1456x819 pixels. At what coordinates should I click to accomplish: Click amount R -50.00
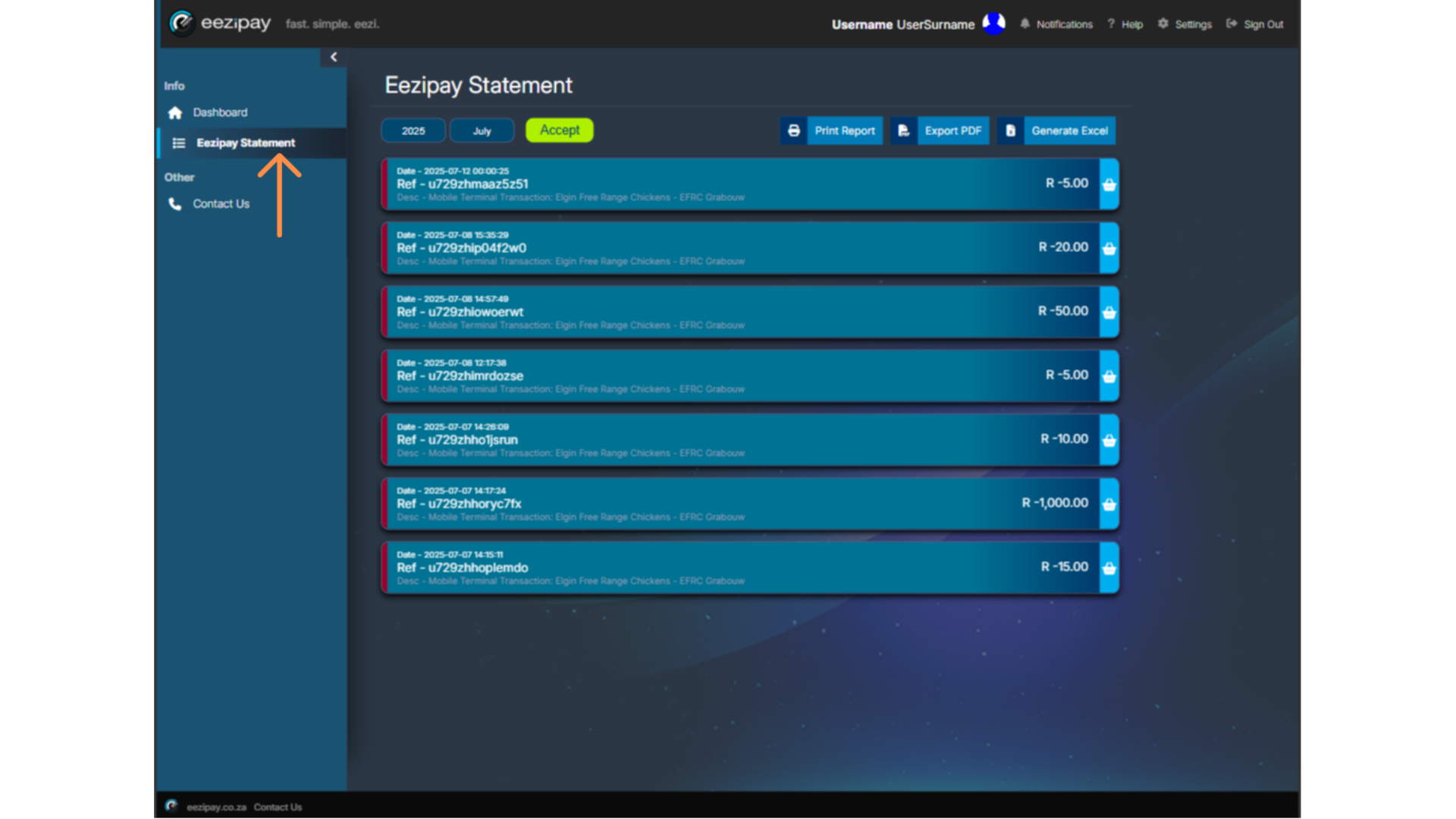(x=1063, y=311)
